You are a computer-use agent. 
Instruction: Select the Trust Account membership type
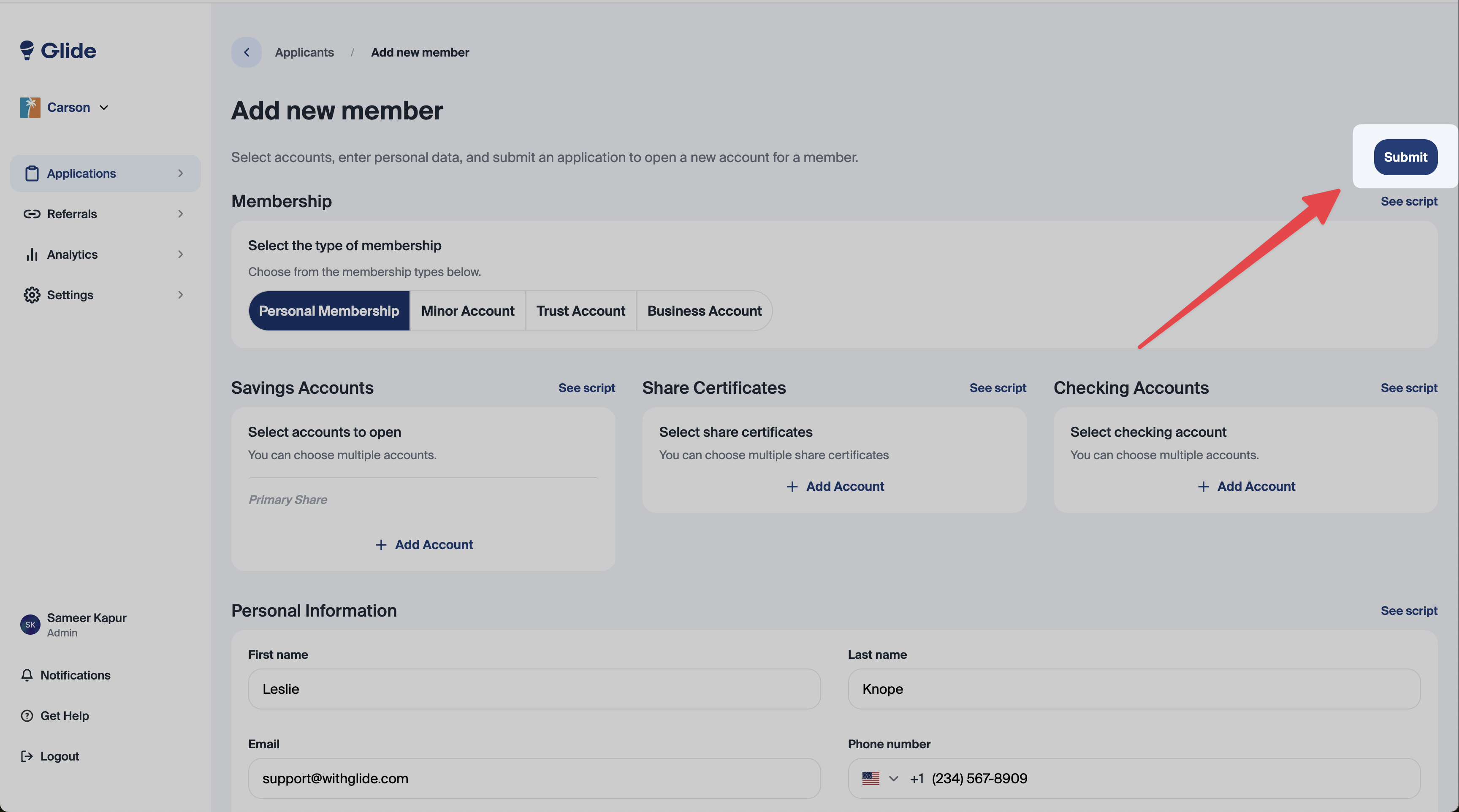(580, 311)
